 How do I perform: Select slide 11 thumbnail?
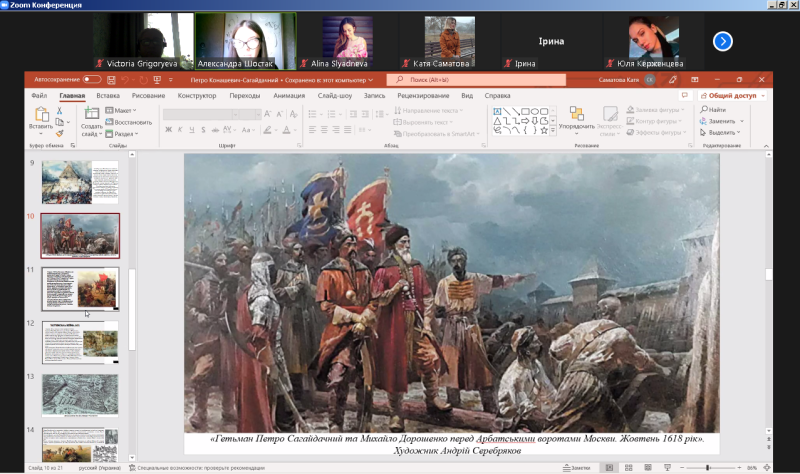tap(80, 289)
